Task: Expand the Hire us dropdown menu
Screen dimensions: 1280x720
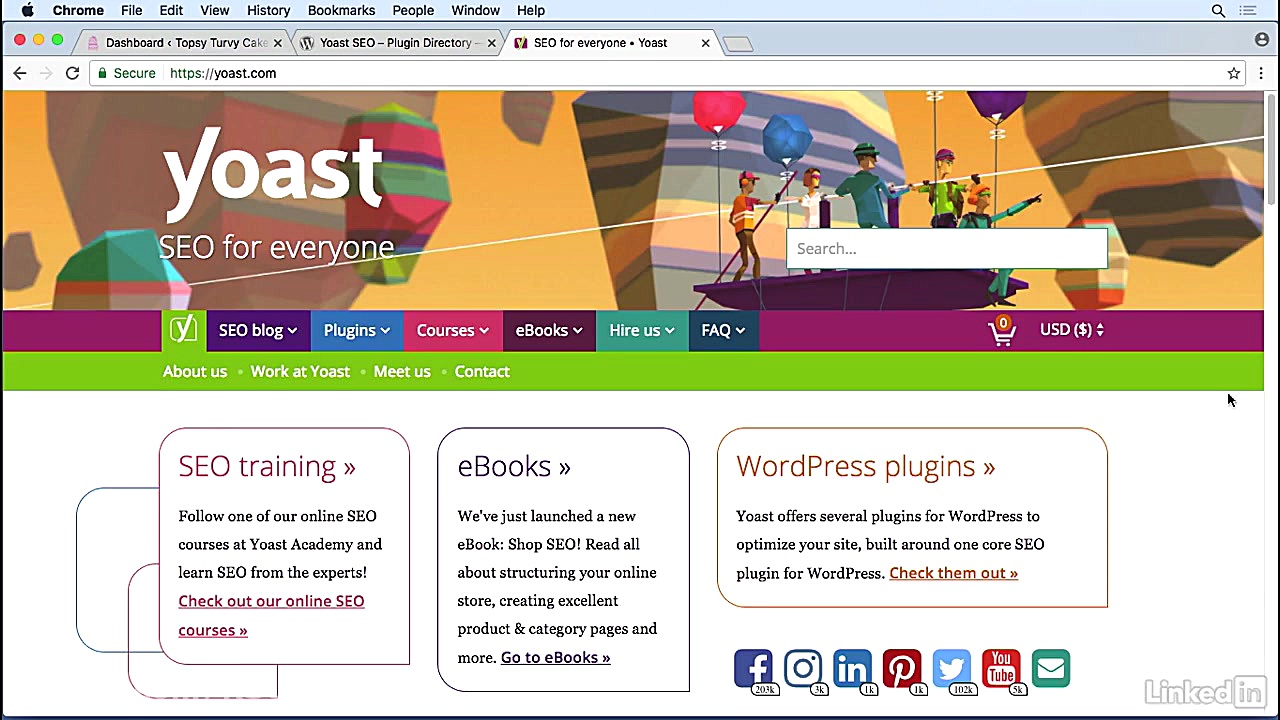Action: click(x=642, y=330)
